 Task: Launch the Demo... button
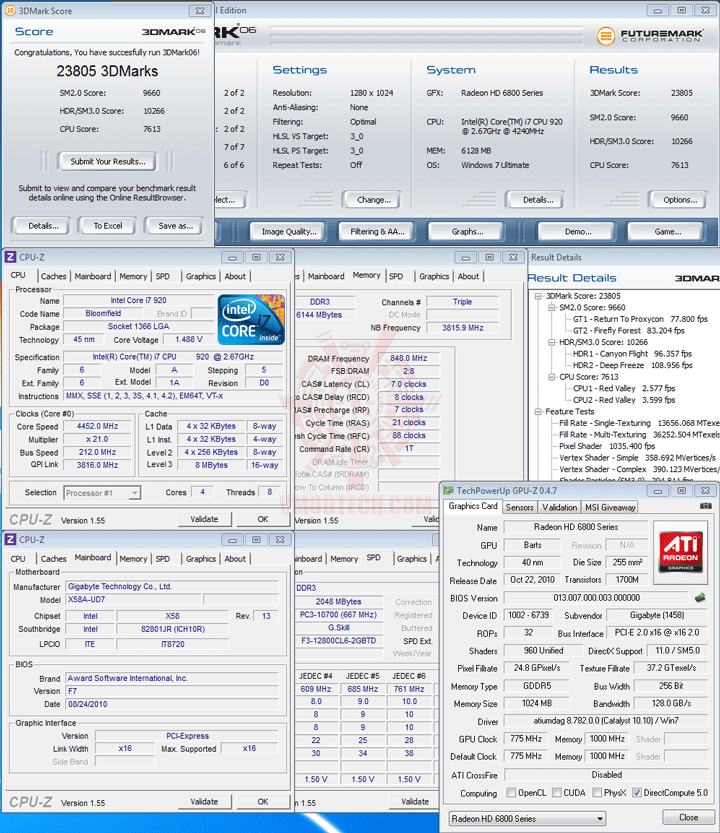(578, 231)
